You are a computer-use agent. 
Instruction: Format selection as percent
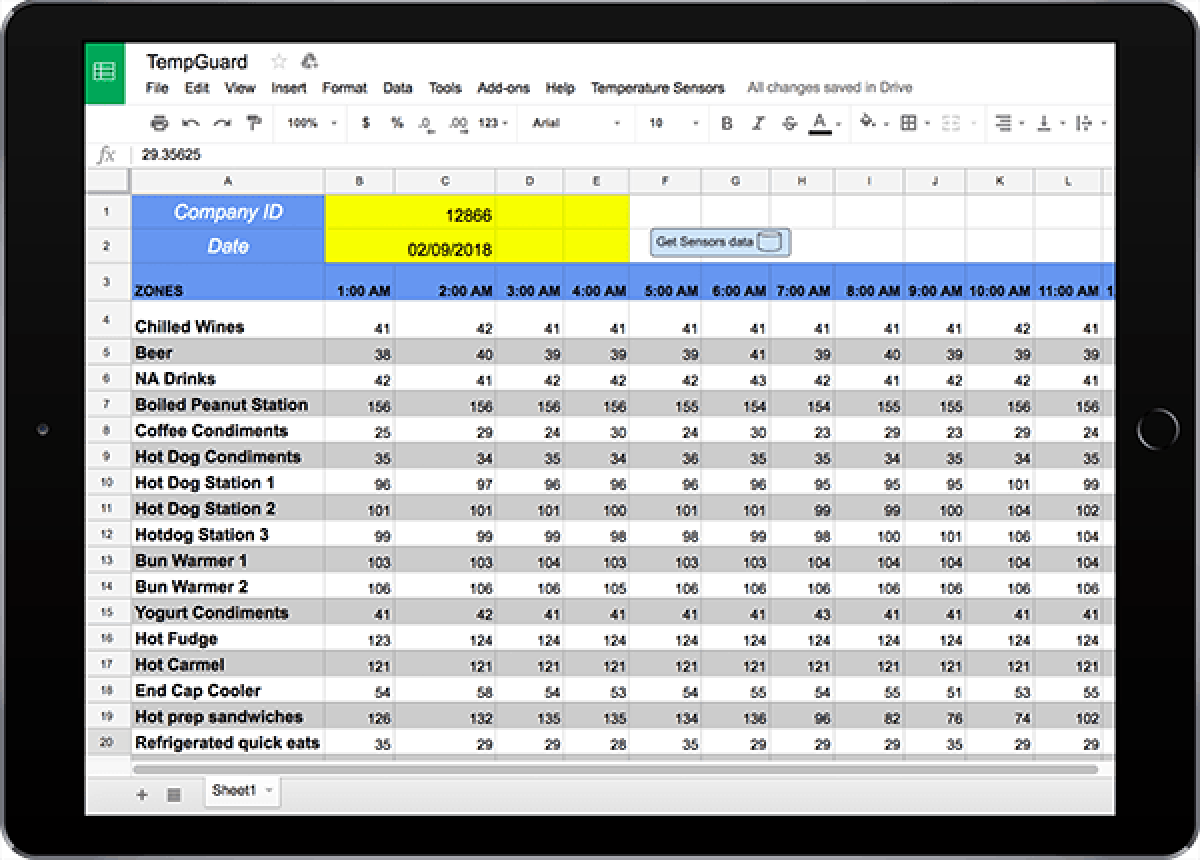[397, 122]
